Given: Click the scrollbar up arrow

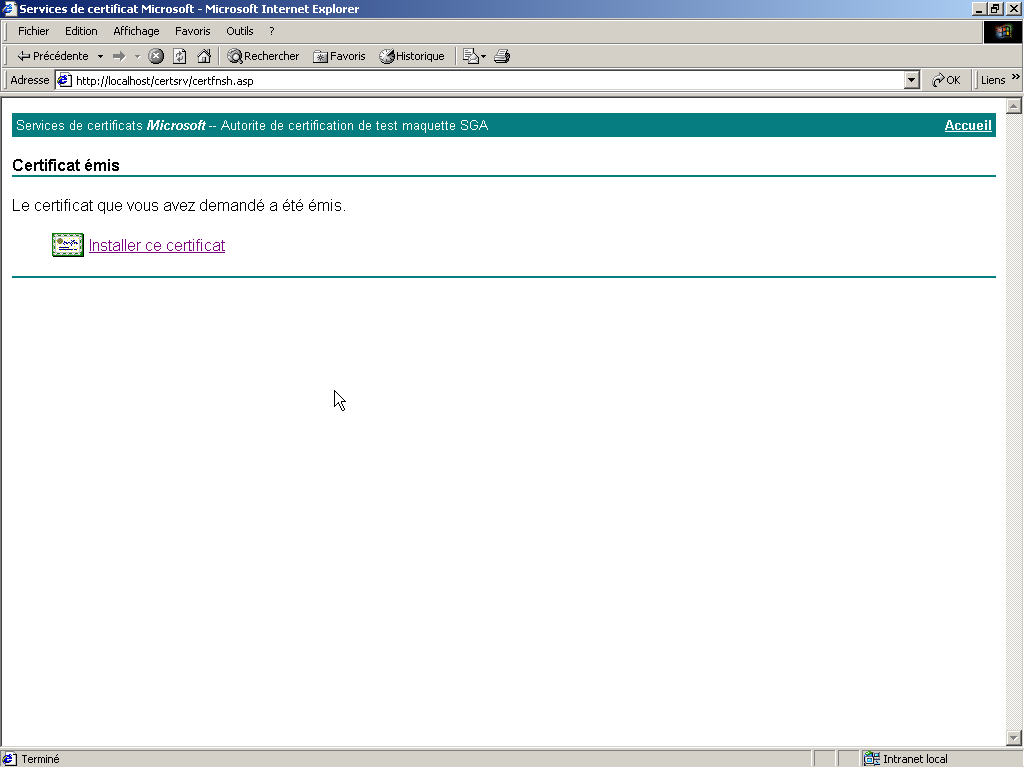Looking at the screenshot, I should pos(1014,106).
